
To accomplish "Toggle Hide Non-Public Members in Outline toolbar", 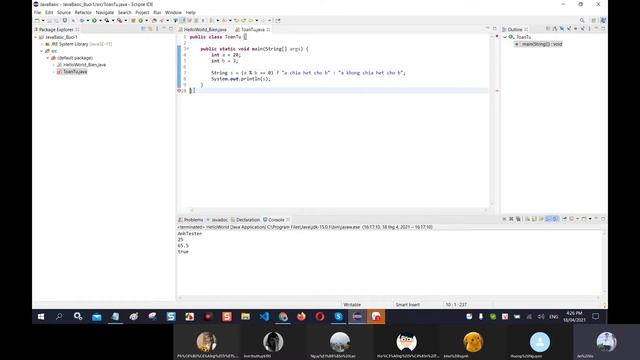I will pos(576,29).
